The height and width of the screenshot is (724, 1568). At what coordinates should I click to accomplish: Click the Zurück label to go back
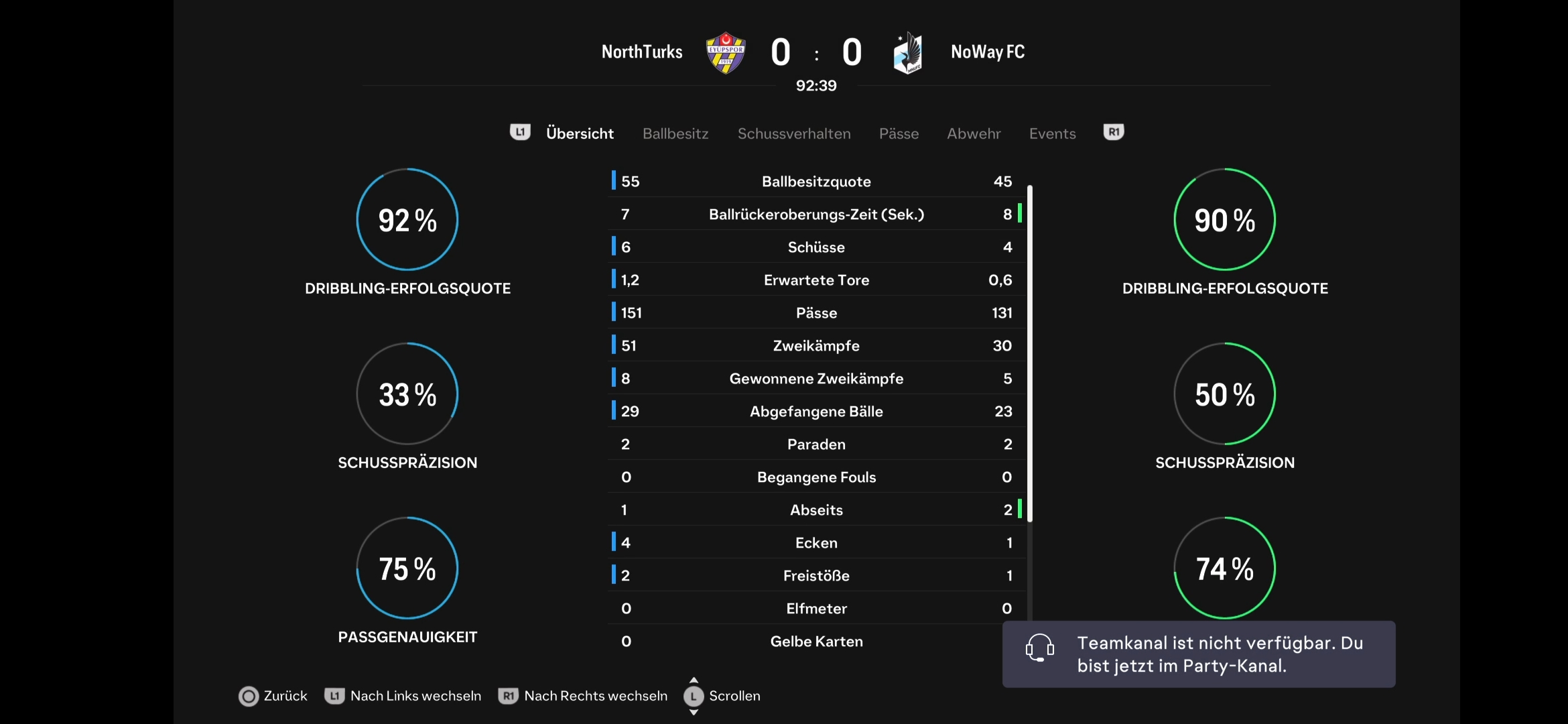point(285,696)
